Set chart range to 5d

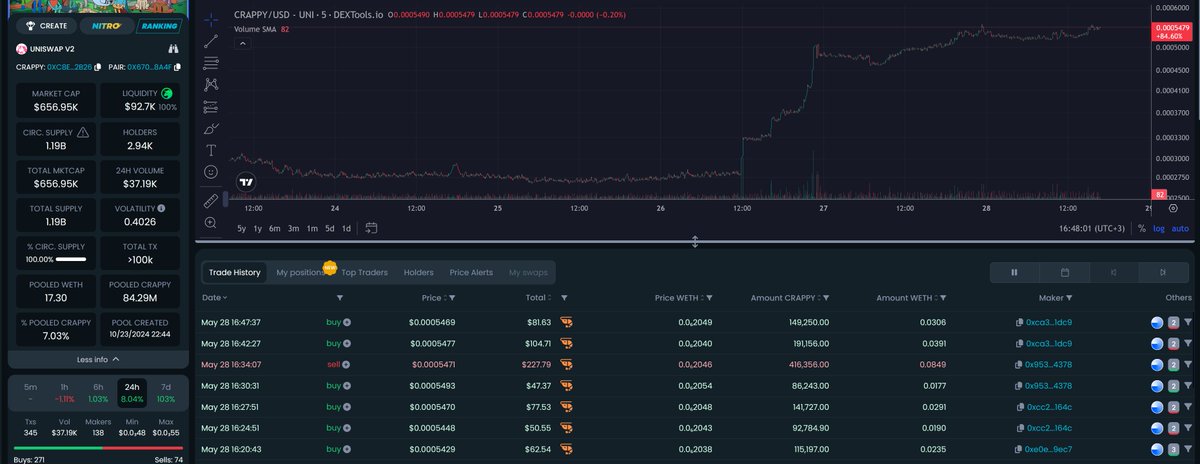pyautogui.click(x=329, y=228)
